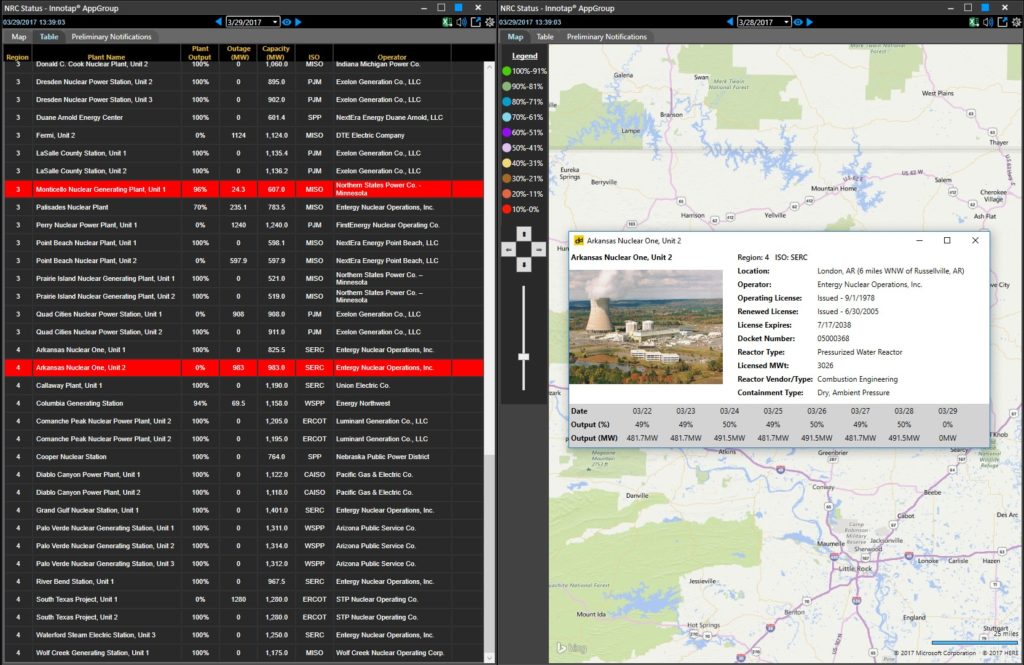Click red 10%-0% legend swatch
Image resolution: width=1024 pixels, height=665 pixels.
tap(507, 210)
